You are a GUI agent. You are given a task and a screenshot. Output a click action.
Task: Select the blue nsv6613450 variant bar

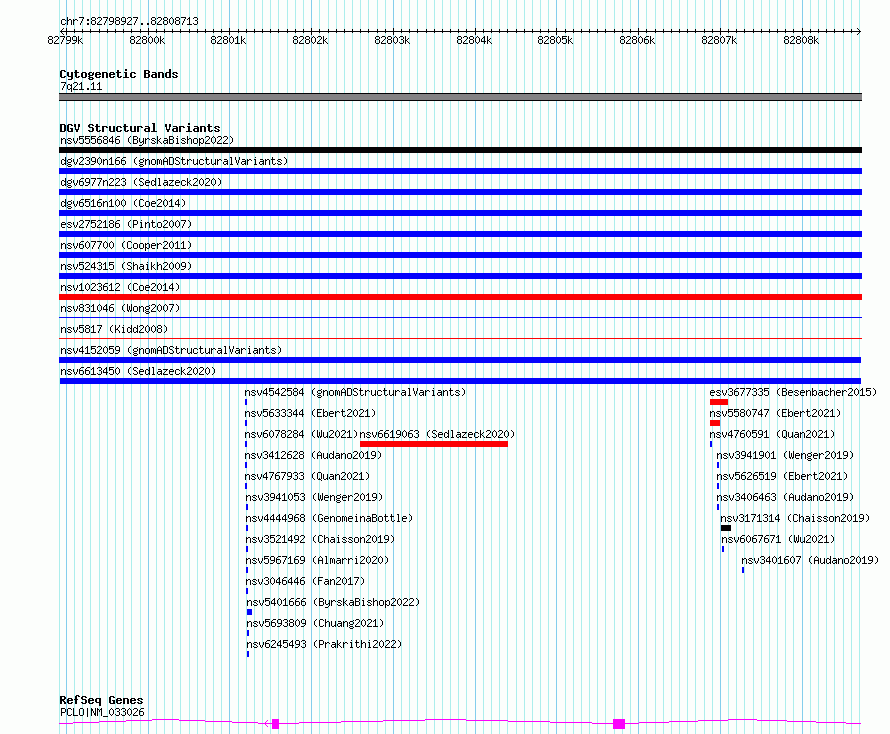pos(460,381)
